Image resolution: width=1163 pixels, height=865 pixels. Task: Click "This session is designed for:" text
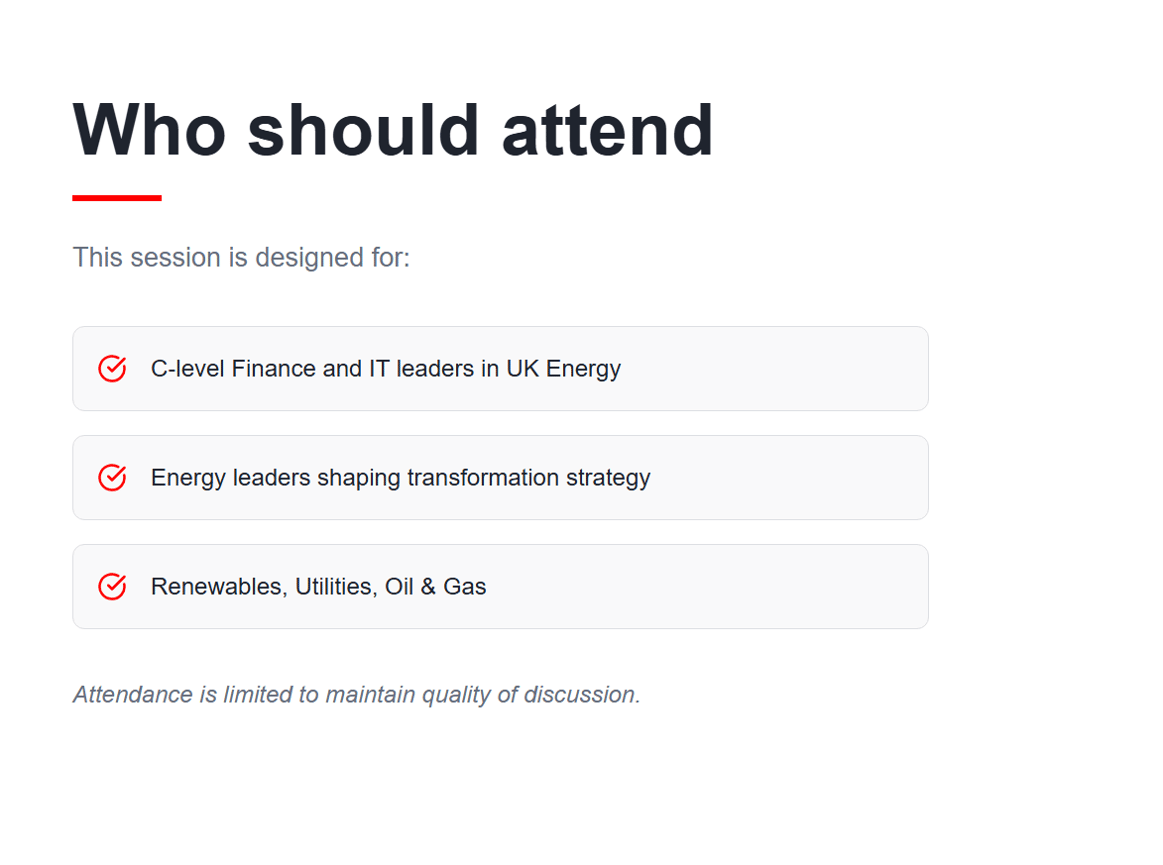pyautogui.click(x=241, y=258)
